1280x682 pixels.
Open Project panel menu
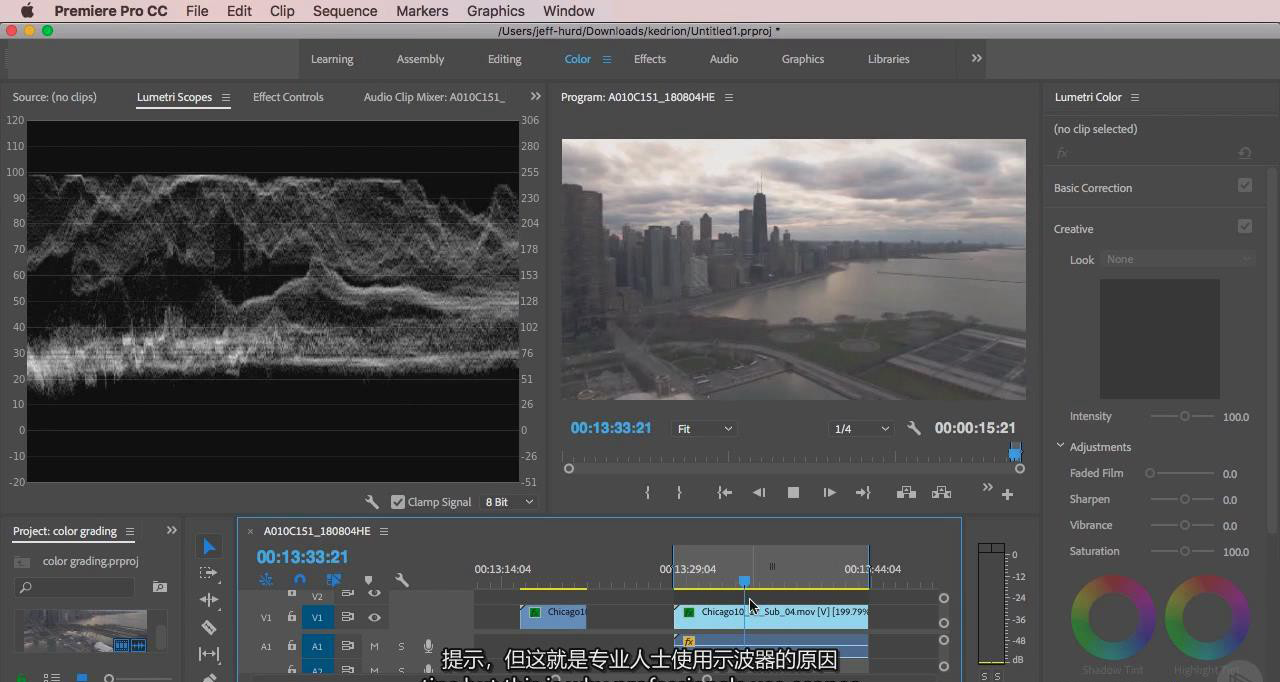click(130, 531)
